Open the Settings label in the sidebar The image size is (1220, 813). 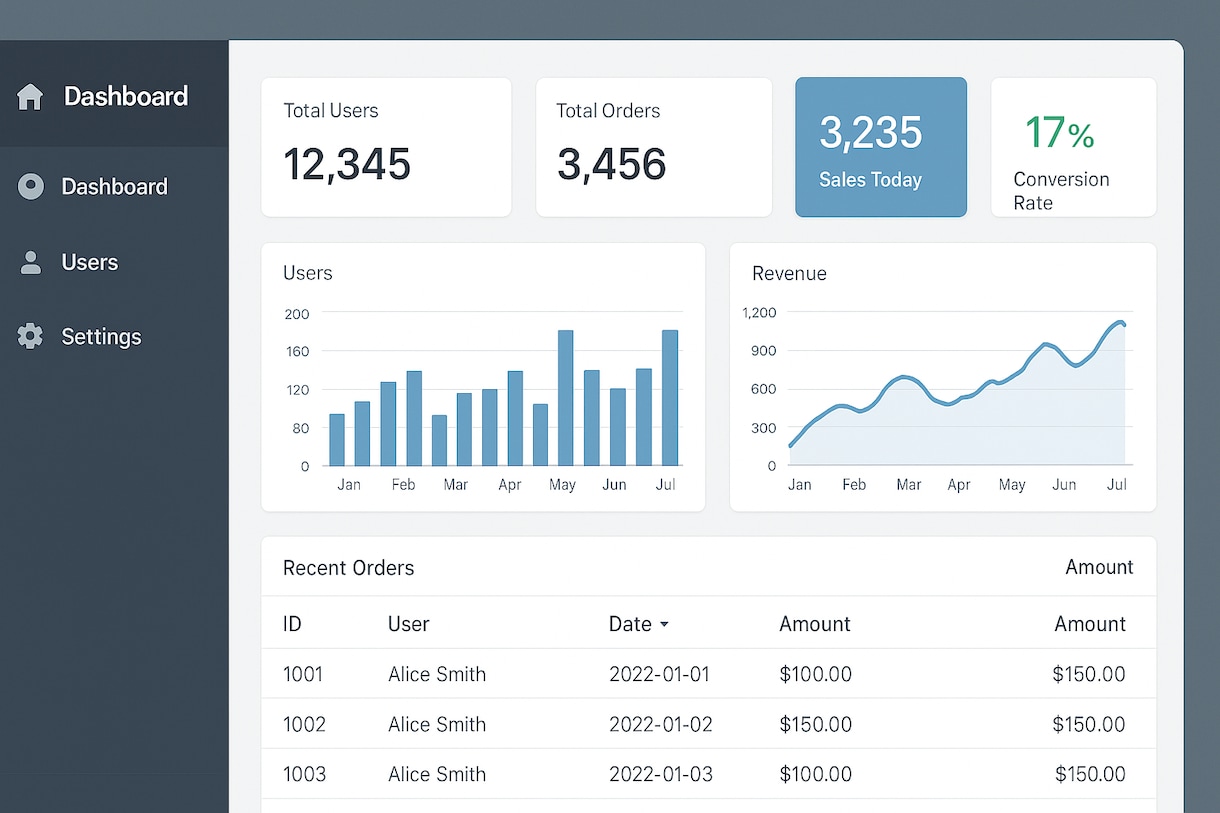pyautogui.click(x=101, y=337)
